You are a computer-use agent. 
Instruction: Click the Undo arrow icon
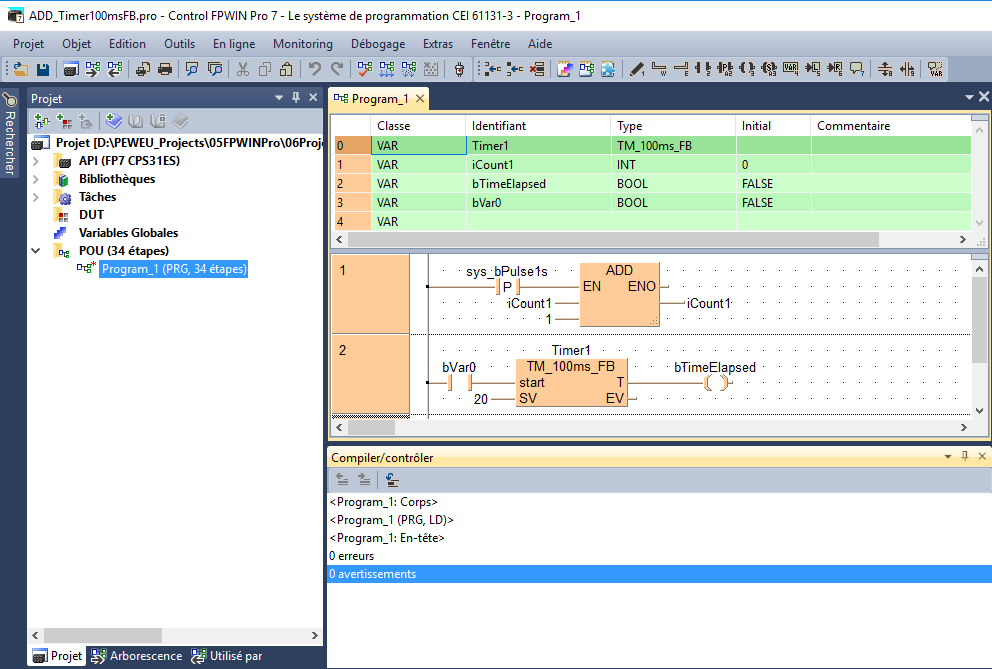tap(315, 70)
